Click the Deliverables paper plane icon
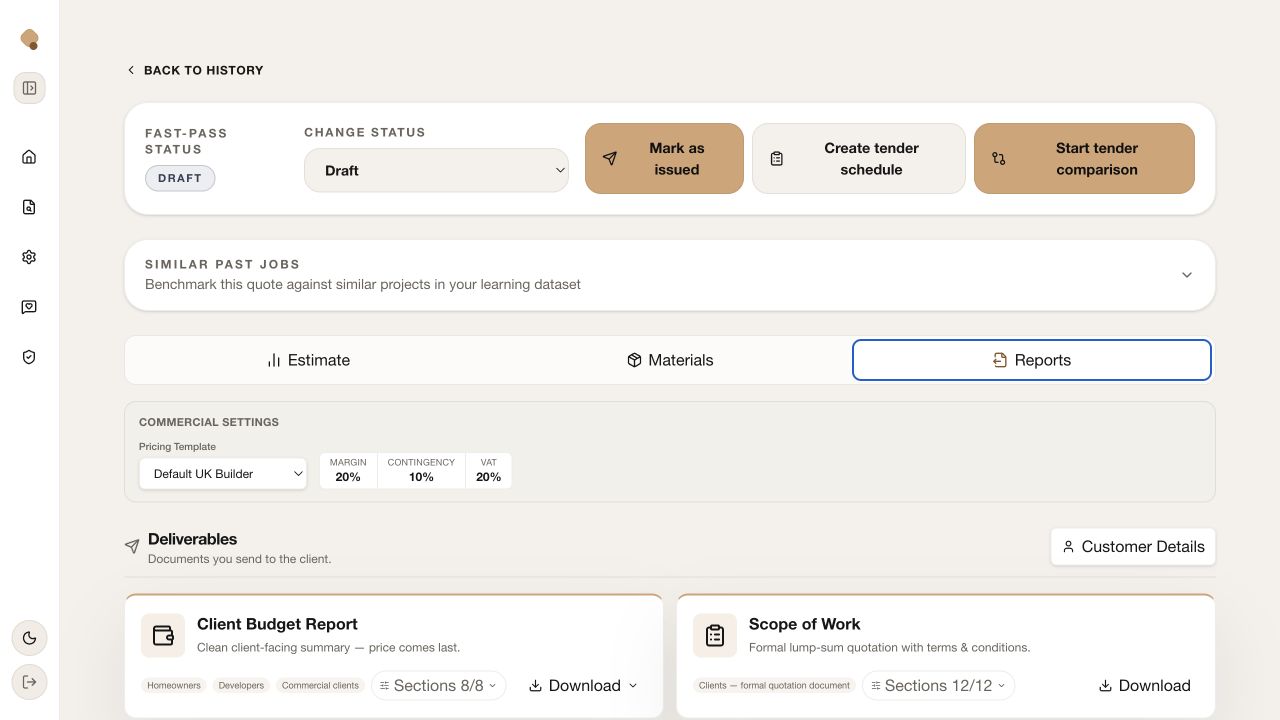Screen dimensions: 1280x720 [x=132, y=546]
